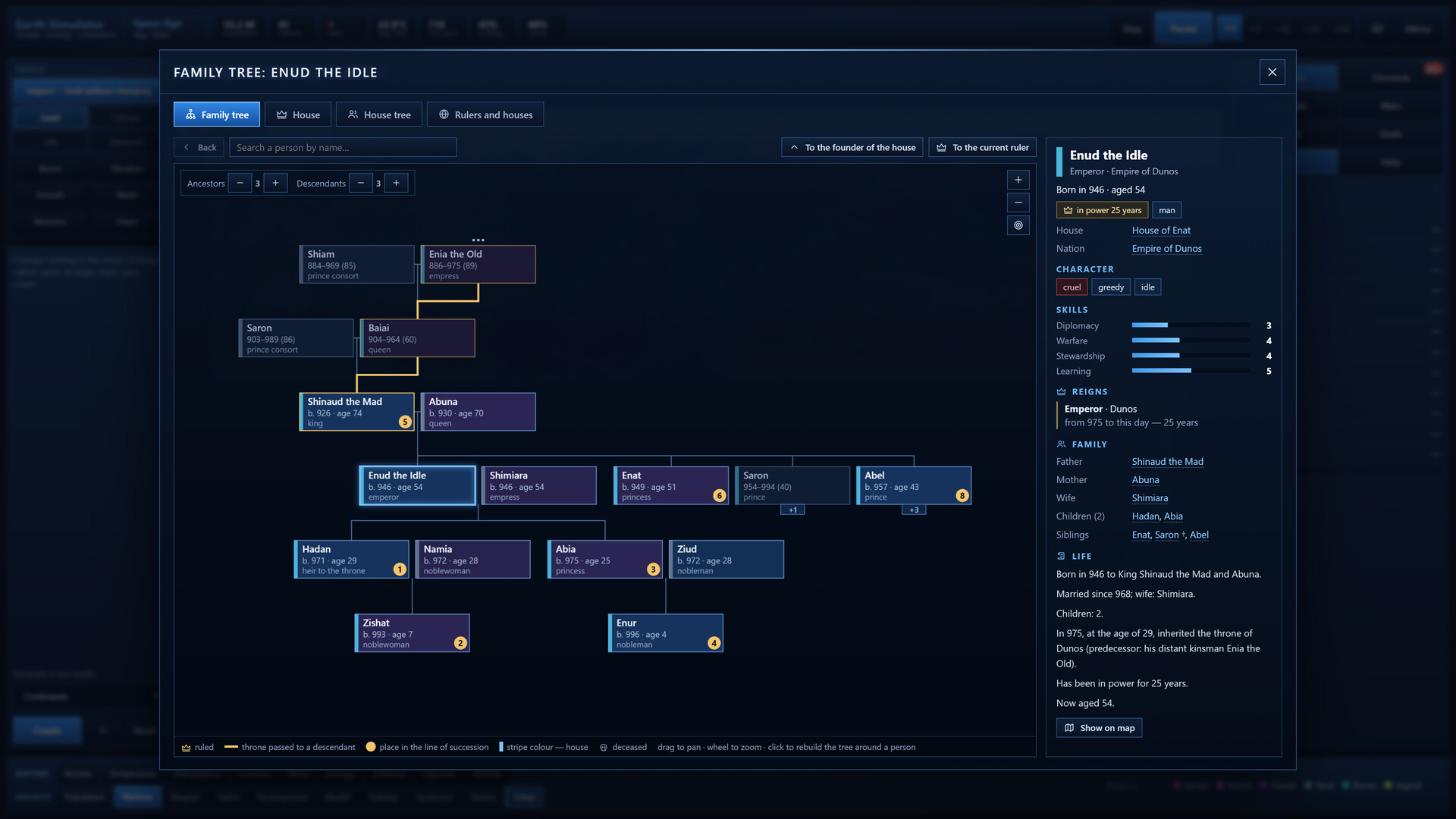
Task: Select the Hadan heir tree card
Action: (351, 559)
